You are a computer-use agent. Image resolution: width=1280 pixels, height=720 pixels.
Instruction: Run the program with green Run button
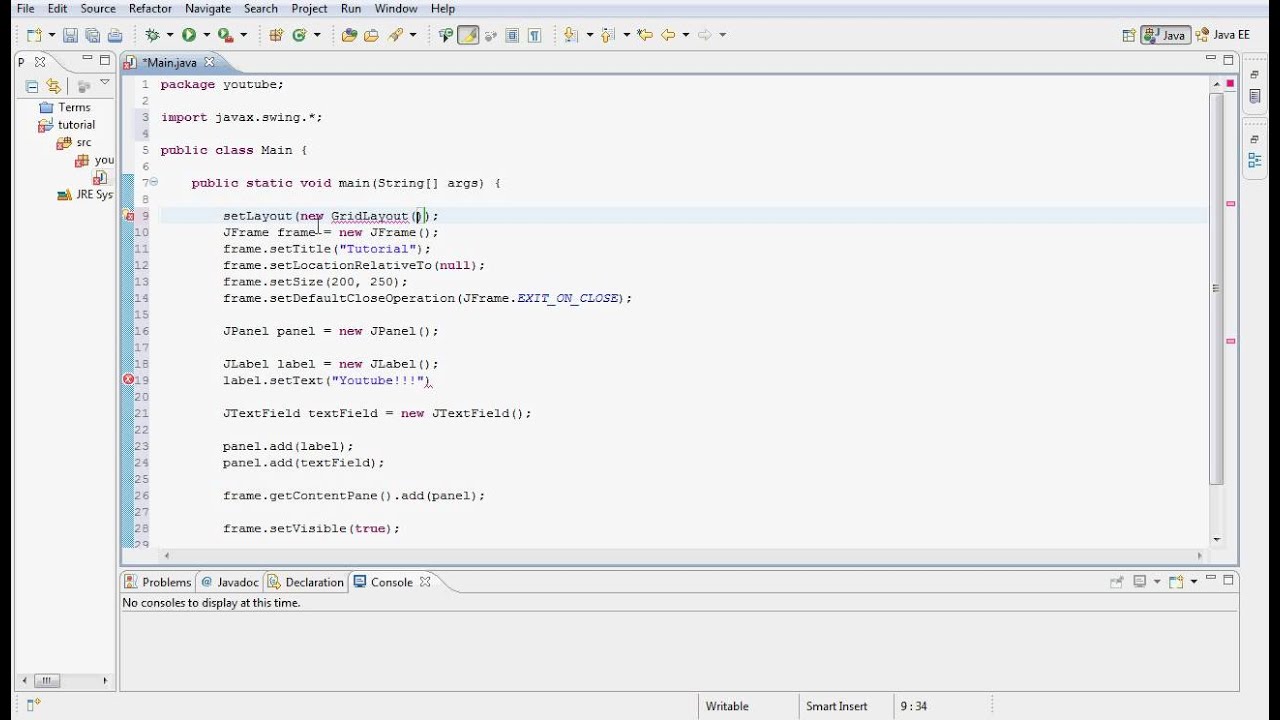pyautogui.click(x=188, y=35)
